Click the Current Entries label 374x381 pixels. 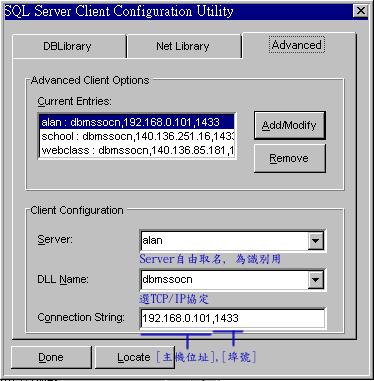(74, 101)
